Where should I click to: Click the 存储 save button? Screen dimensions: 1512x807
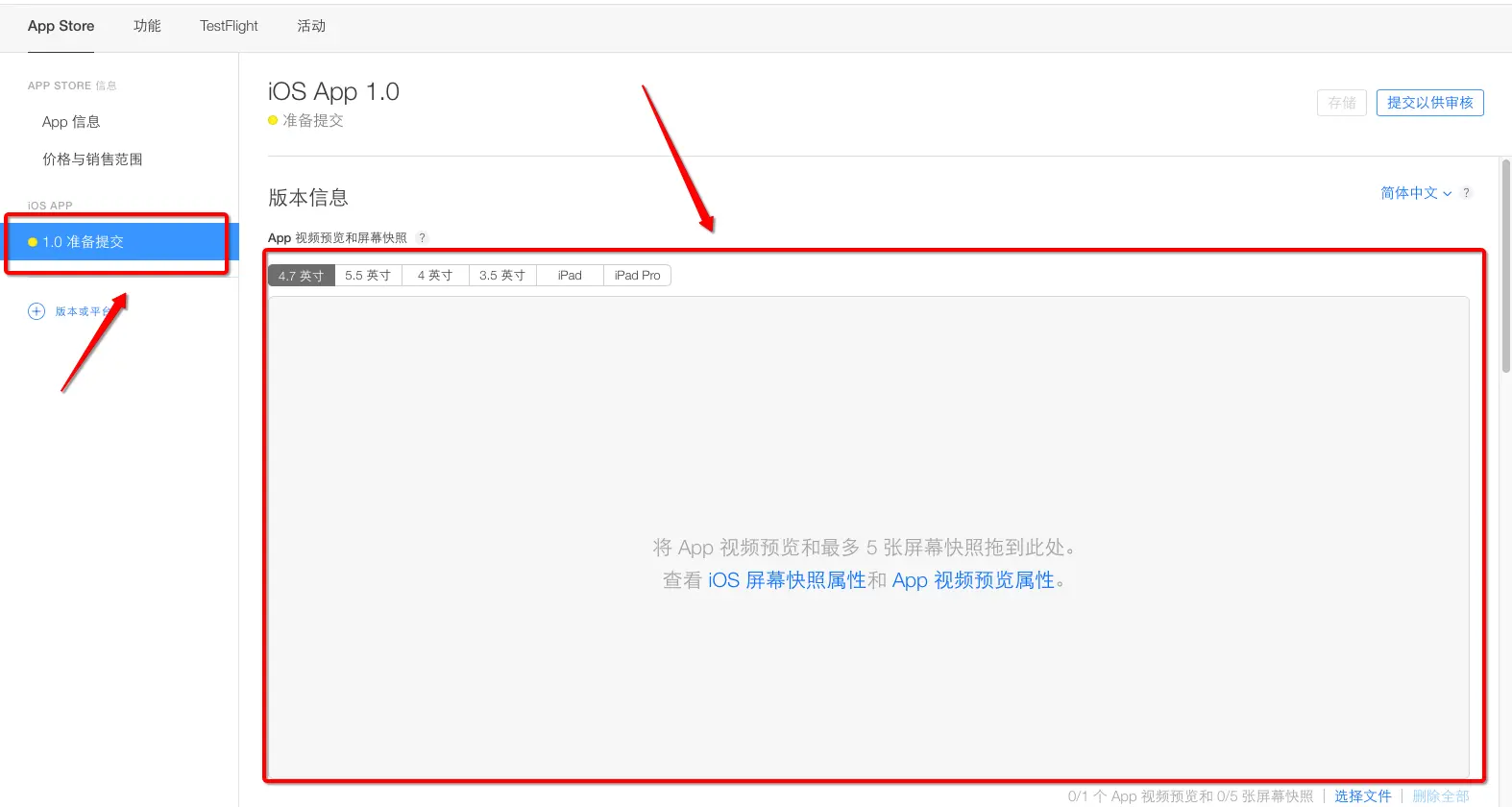[1341, 103]
